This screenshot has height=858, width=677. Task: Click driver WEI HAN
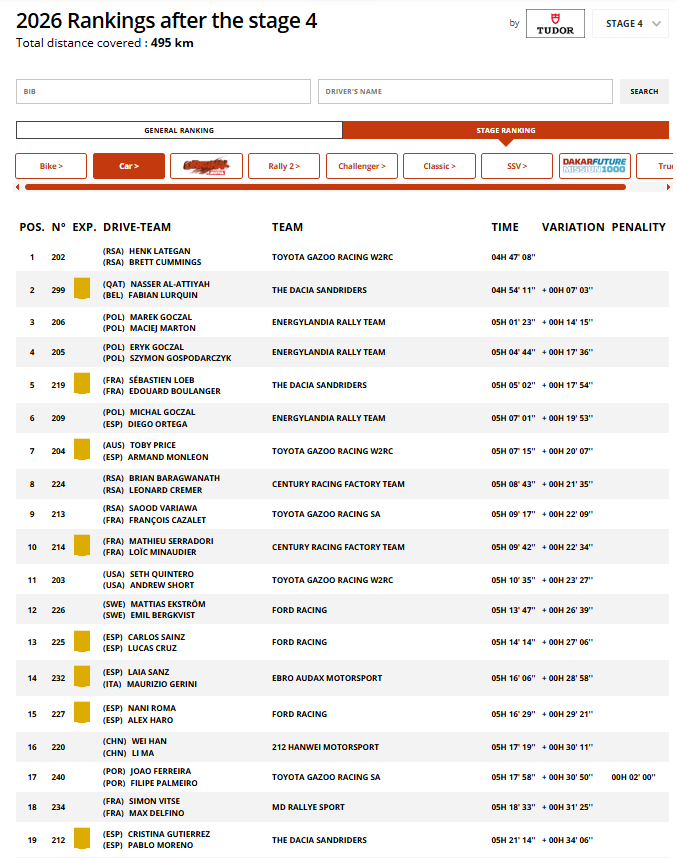(x=149, y=741)
